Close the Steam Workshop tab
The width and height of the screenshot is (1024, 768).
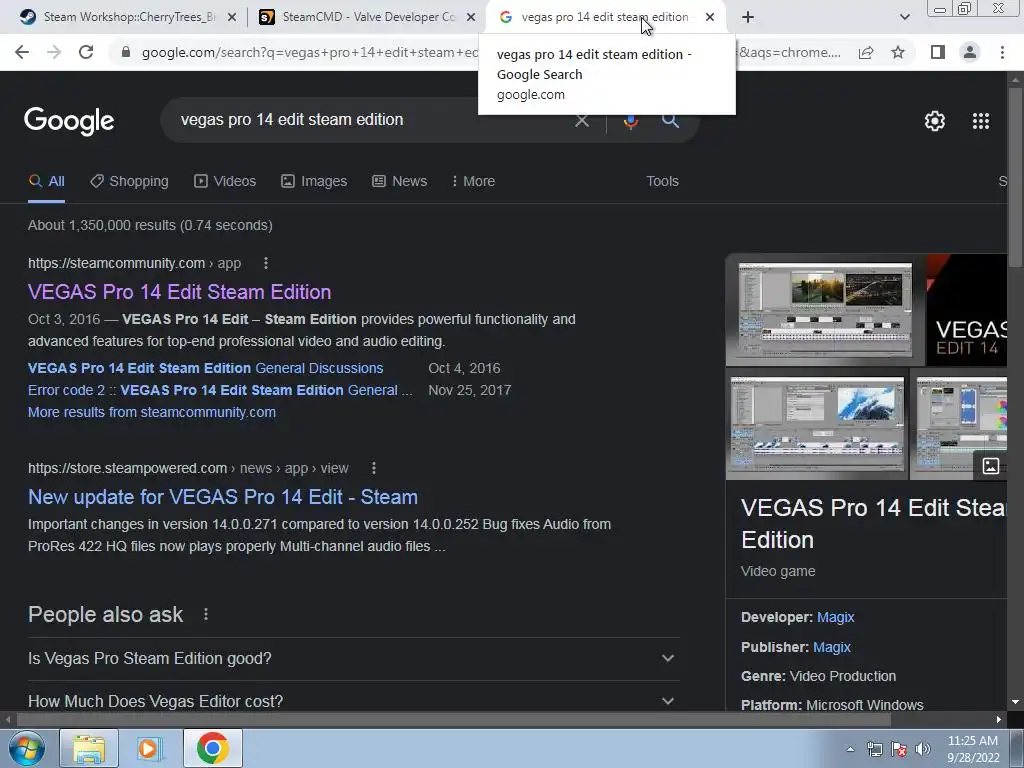pos(231,17)
